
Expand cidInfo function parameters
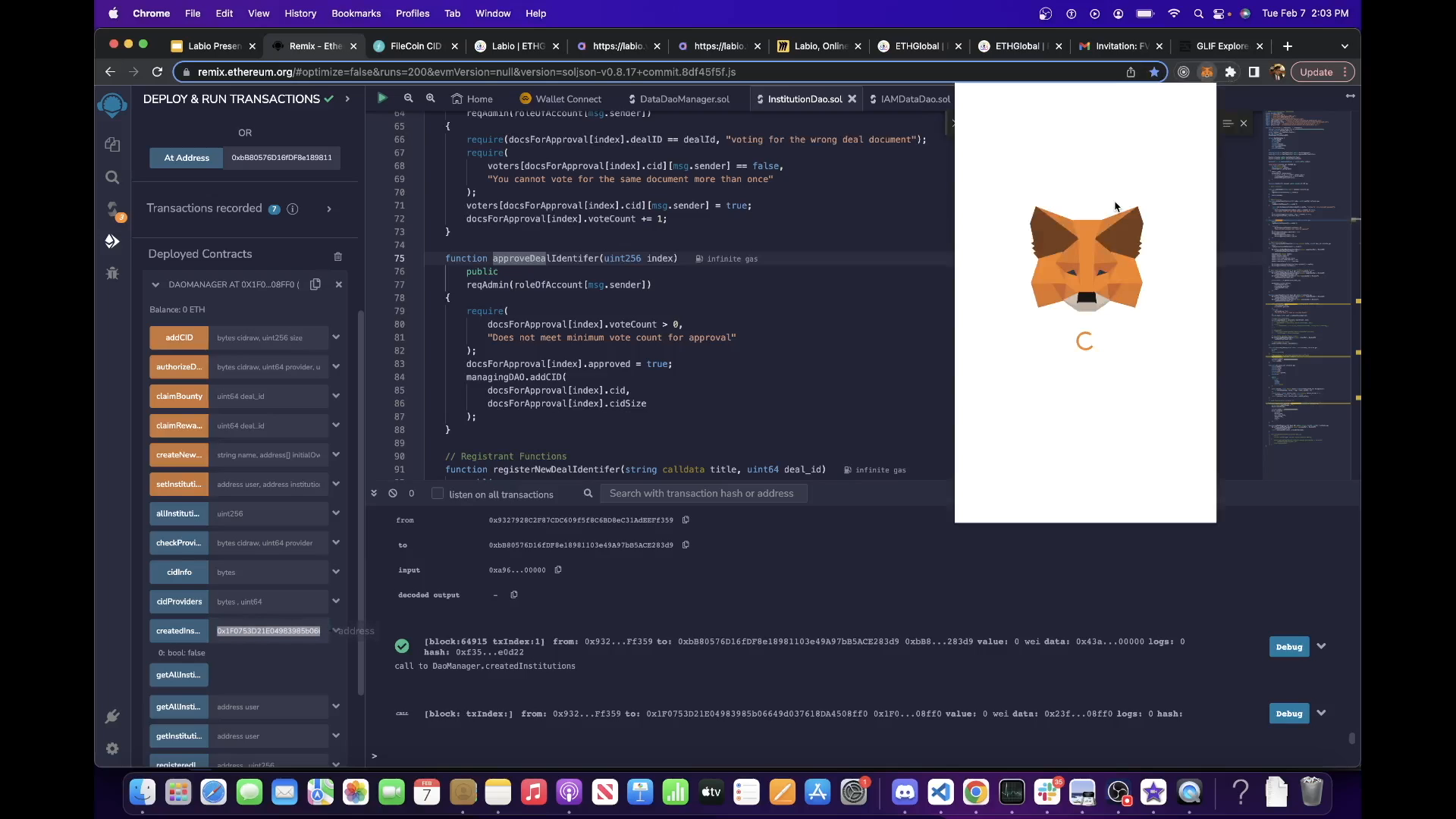tap(336, 572)
